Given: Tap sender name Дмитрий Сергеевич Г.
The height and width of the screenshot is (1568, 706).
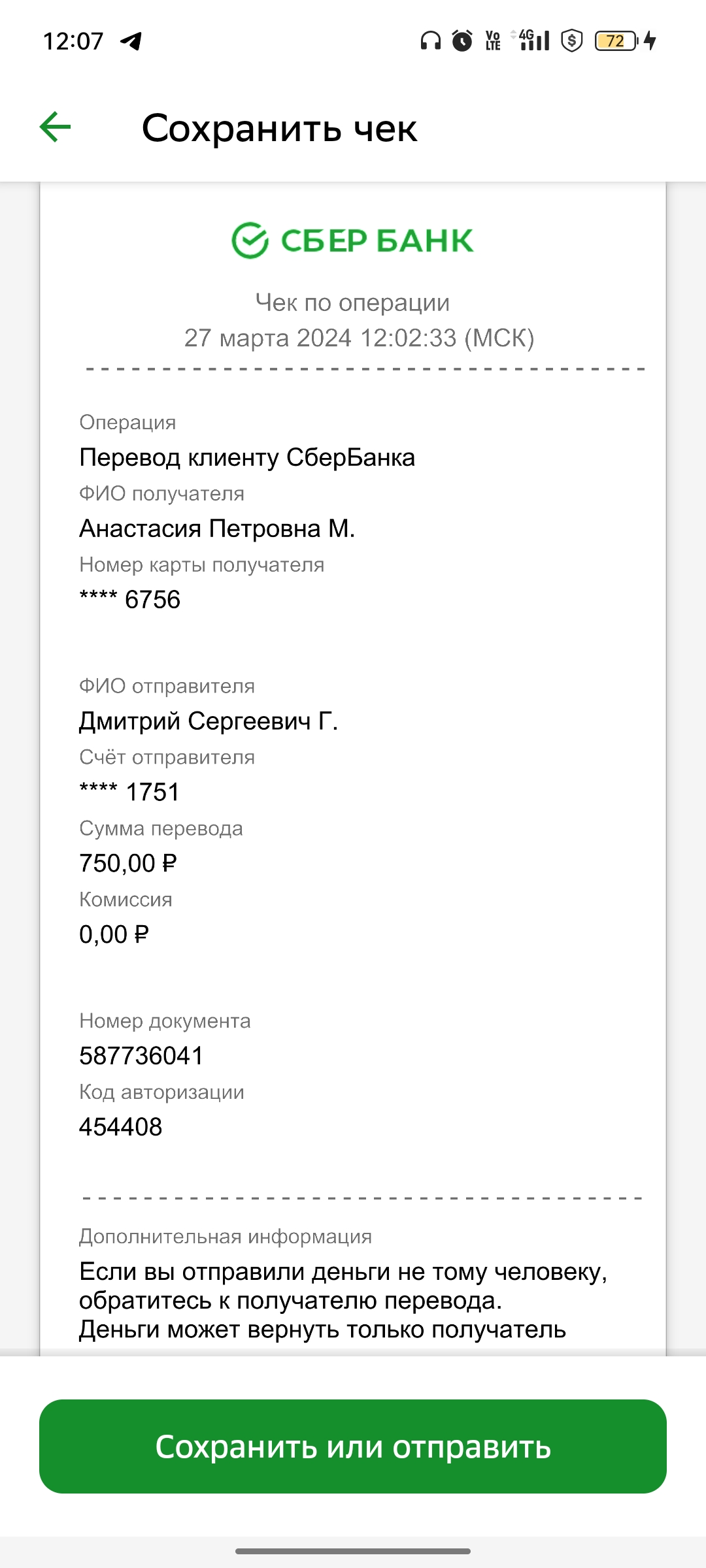Looking at the screenshot, I should pyautogui.click(x=209, y=721).
